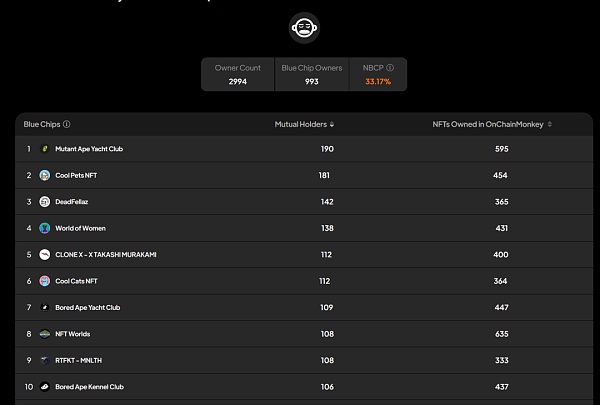Click the World of Women icon
Screen dimensions: 600x405
[45, 228]
